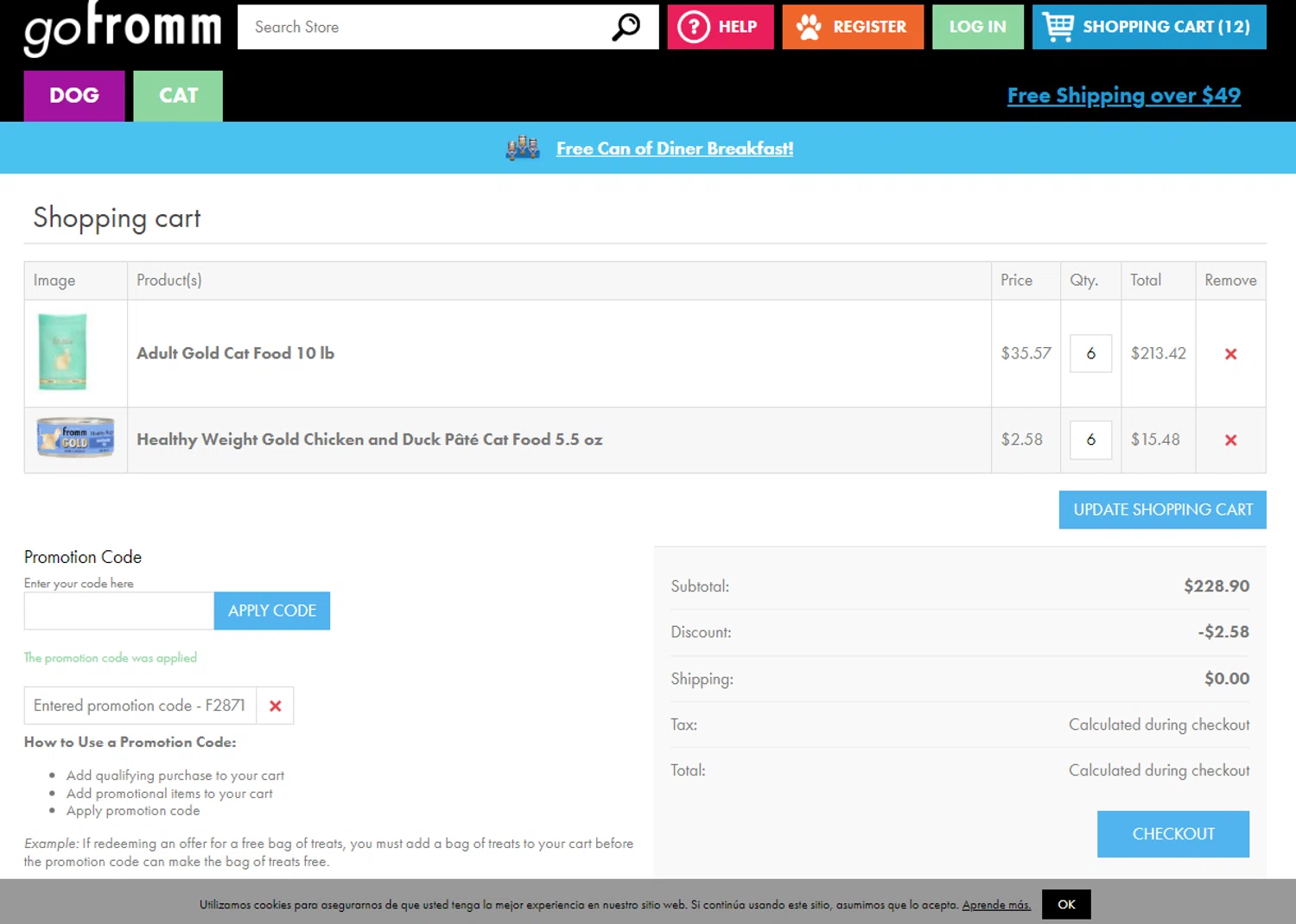This screenshot has height=924, width=1296.
Task: Open the Adult Gold Cat Food 10 lb link
Action: tap(235, 353)
